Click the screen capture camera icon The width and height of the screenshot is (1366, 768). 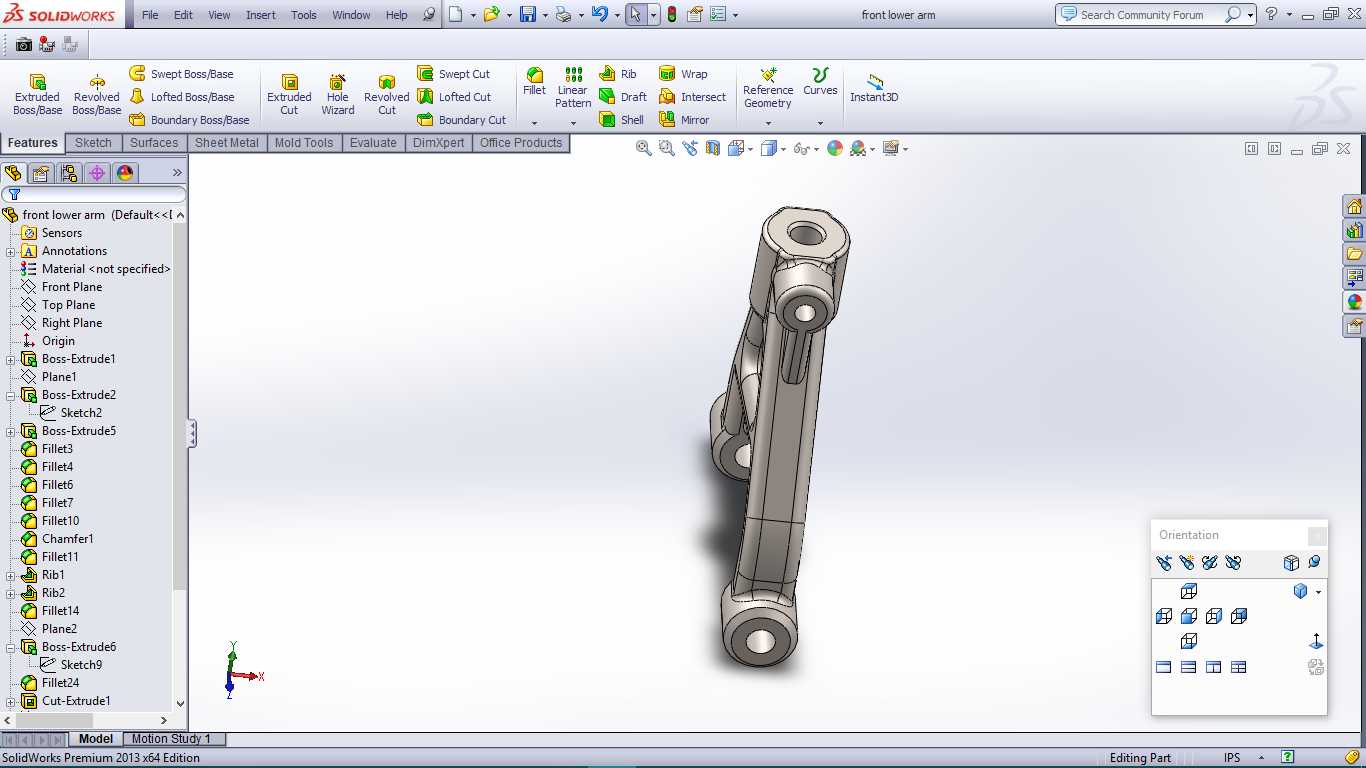click(x=23, y=44)
